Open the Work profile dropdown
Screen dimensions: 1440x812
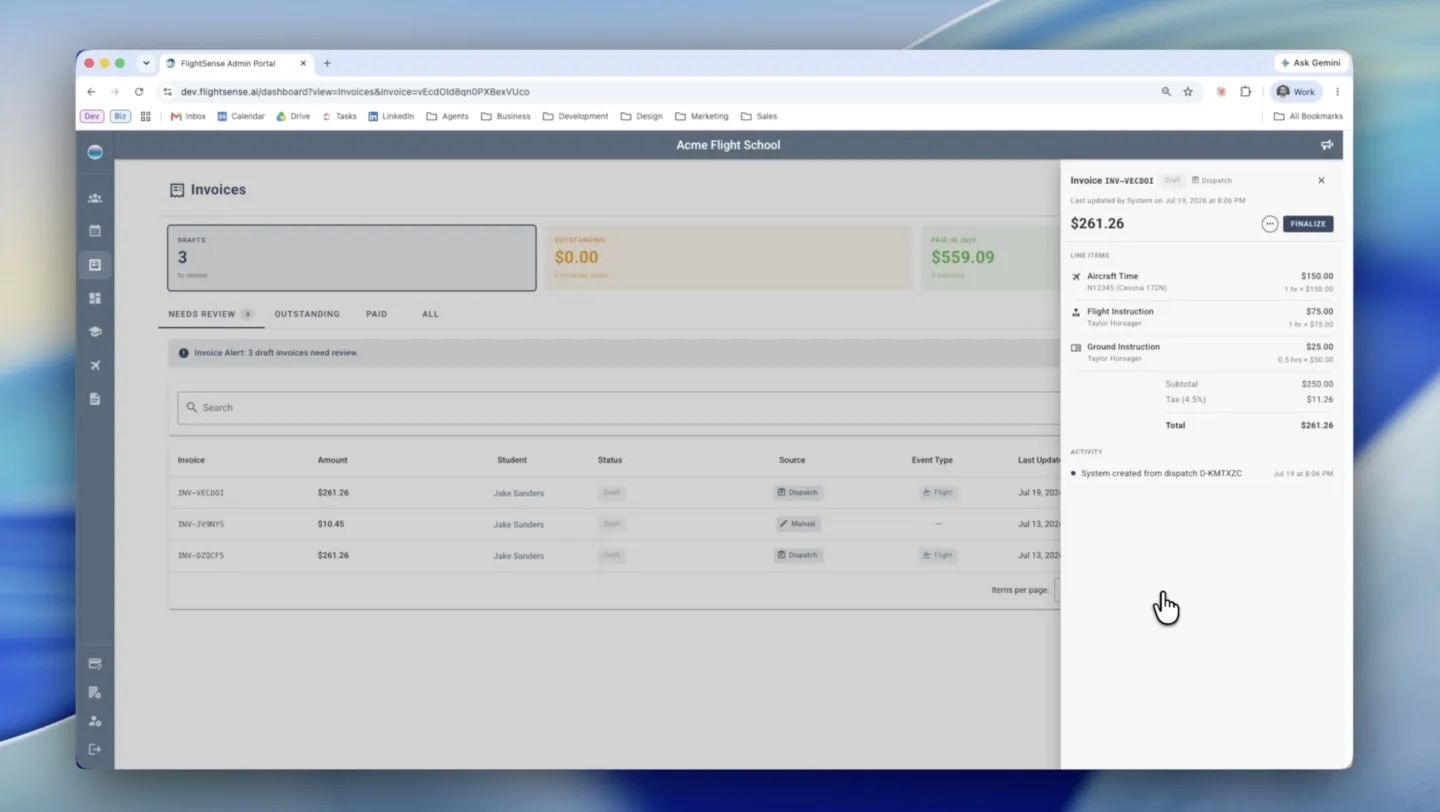(x=1296, y=91)
